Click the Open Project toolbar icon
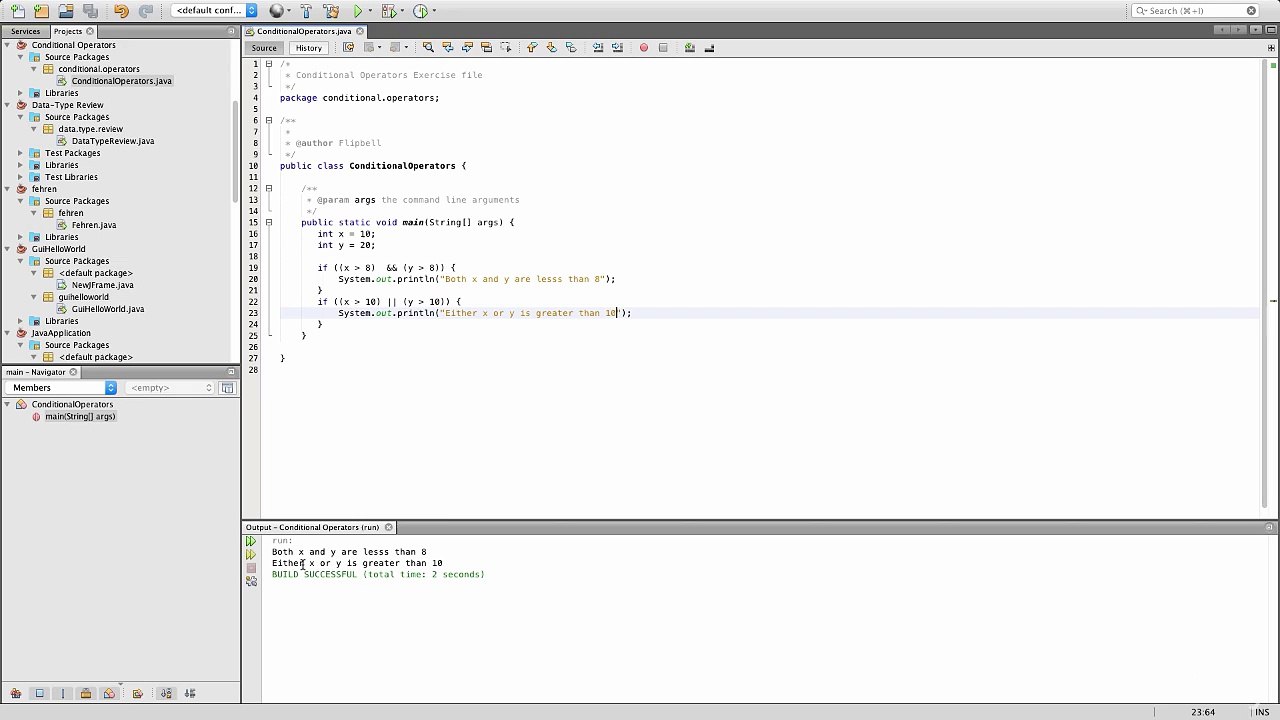 (x=66, y=11)
